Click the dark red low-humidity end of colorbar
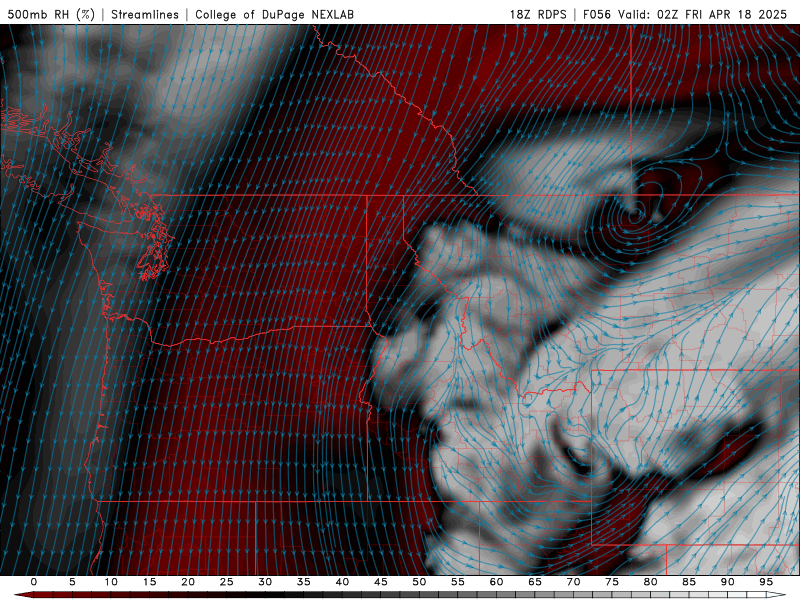 point(23,595)
